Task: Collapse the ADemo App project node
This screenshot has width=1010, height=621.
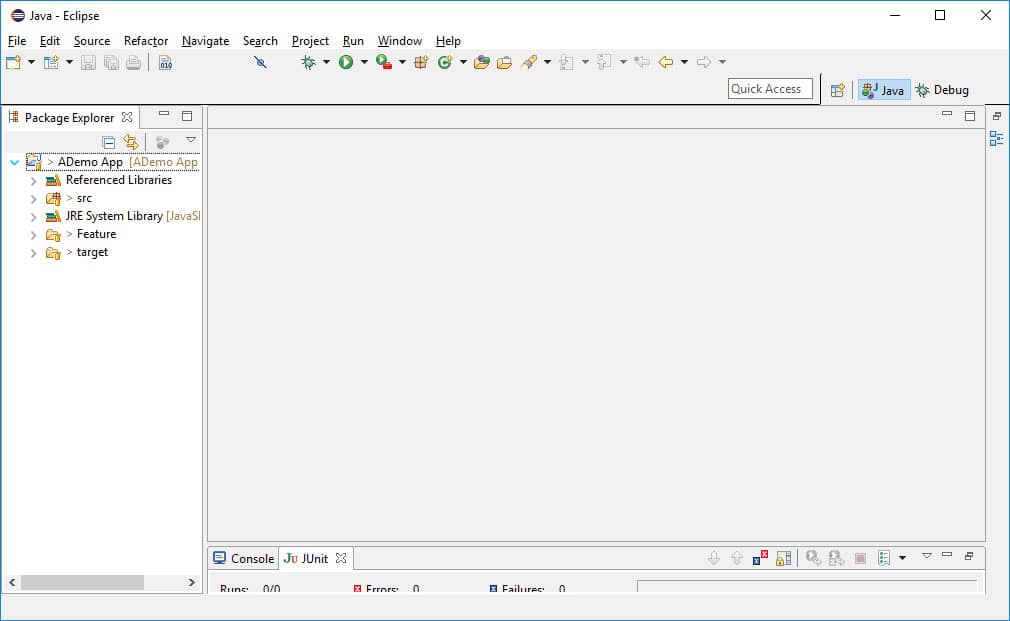Action: [14, 162]
